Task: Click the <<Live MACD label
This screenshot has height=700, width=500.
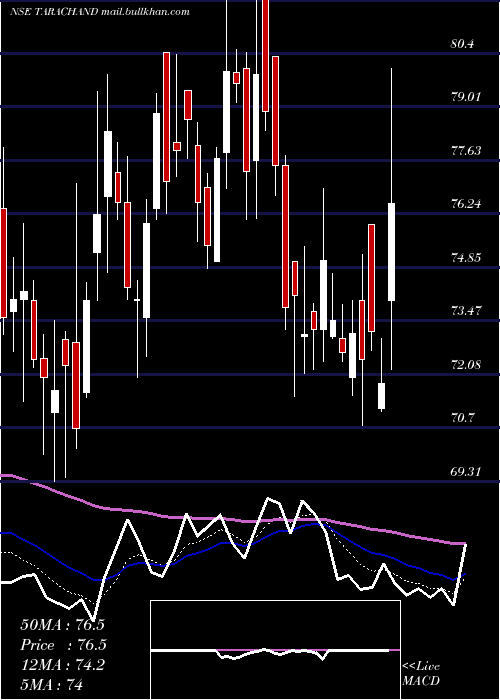Action: 421,673
